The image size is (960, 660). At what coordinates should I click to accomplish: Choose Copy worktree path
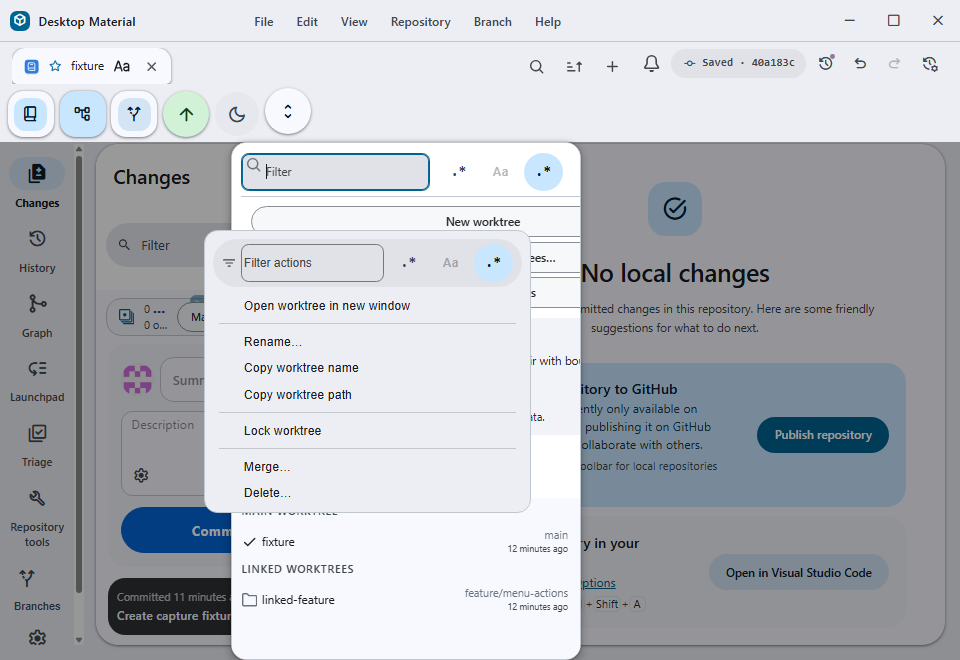[x=367, y=394]
